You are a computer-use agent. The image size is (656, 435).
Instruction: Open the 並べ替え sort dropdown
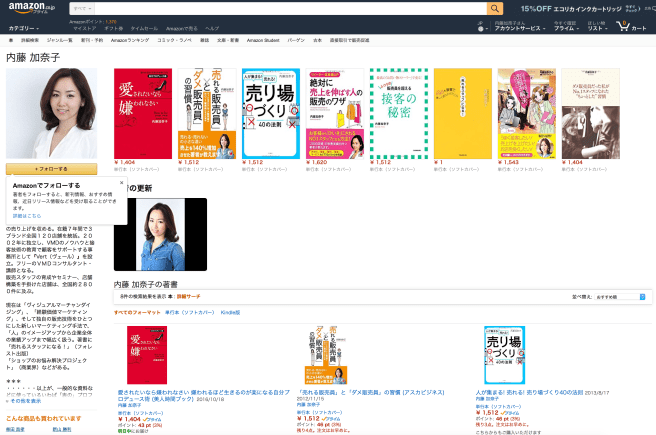point(620,297)
